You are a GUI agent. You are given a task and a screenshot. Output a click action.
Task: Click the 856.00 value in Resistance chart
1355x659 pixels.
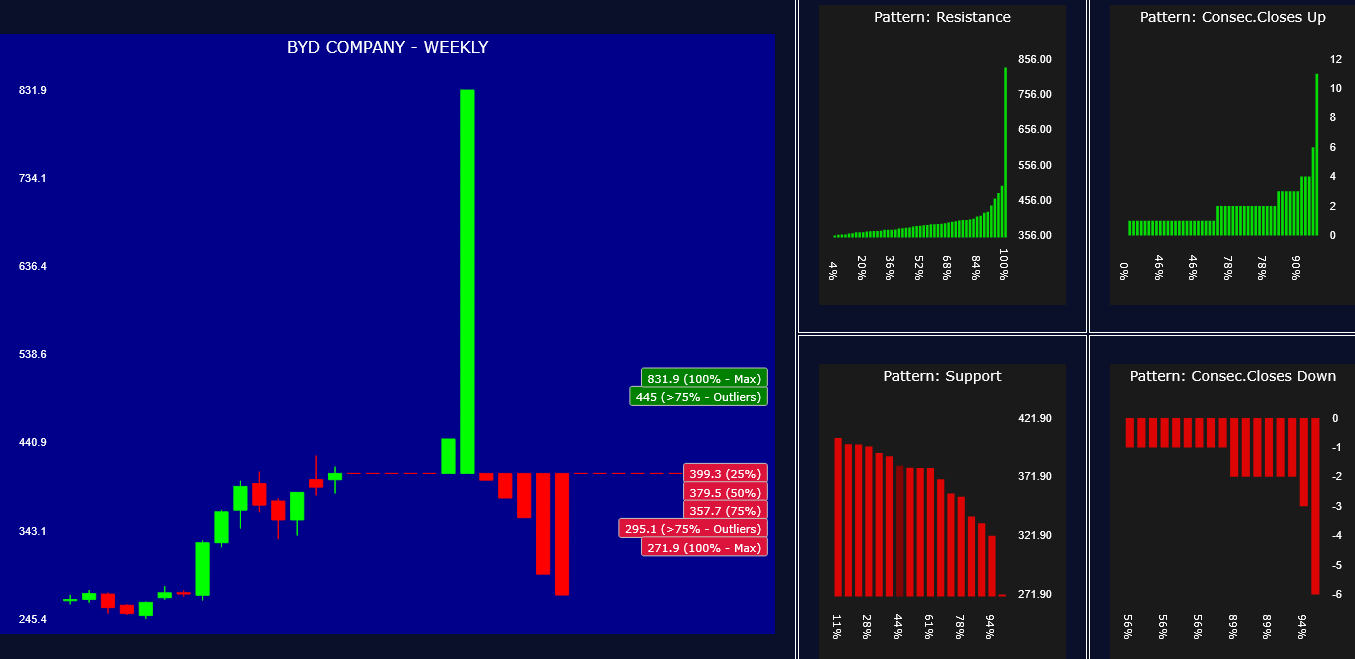1035,59
